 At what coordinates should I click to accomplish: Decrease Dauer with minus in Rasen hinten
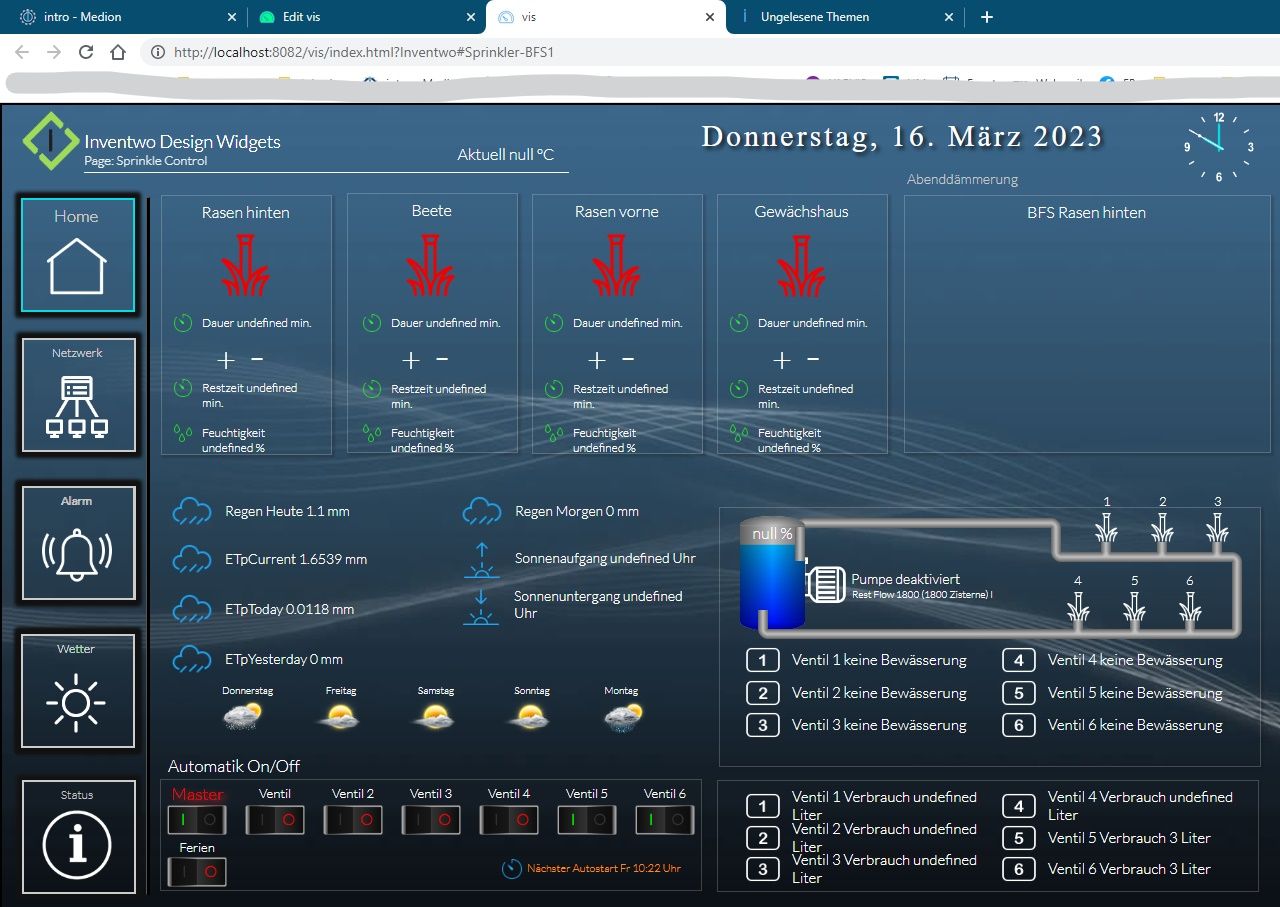(257, 359)
